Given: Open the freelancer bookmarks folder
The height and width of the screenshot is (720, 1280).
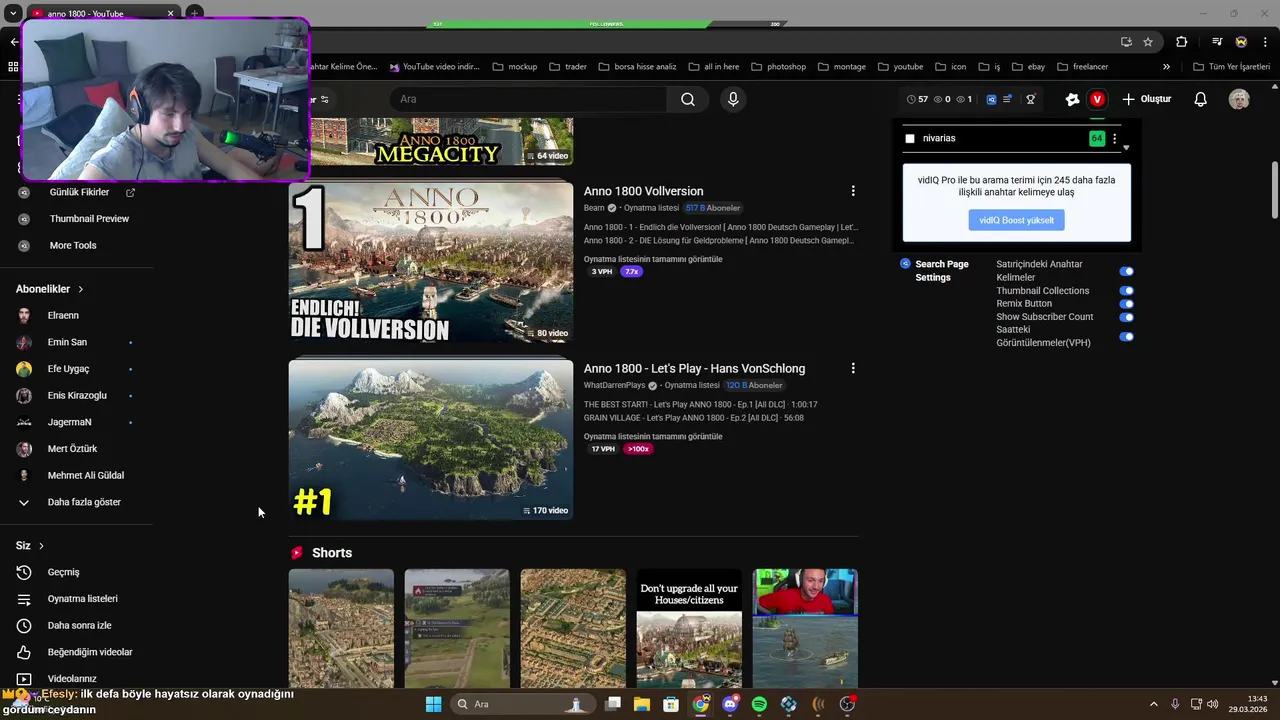Looking at the screenshot, I should (x=1081, y=67).
